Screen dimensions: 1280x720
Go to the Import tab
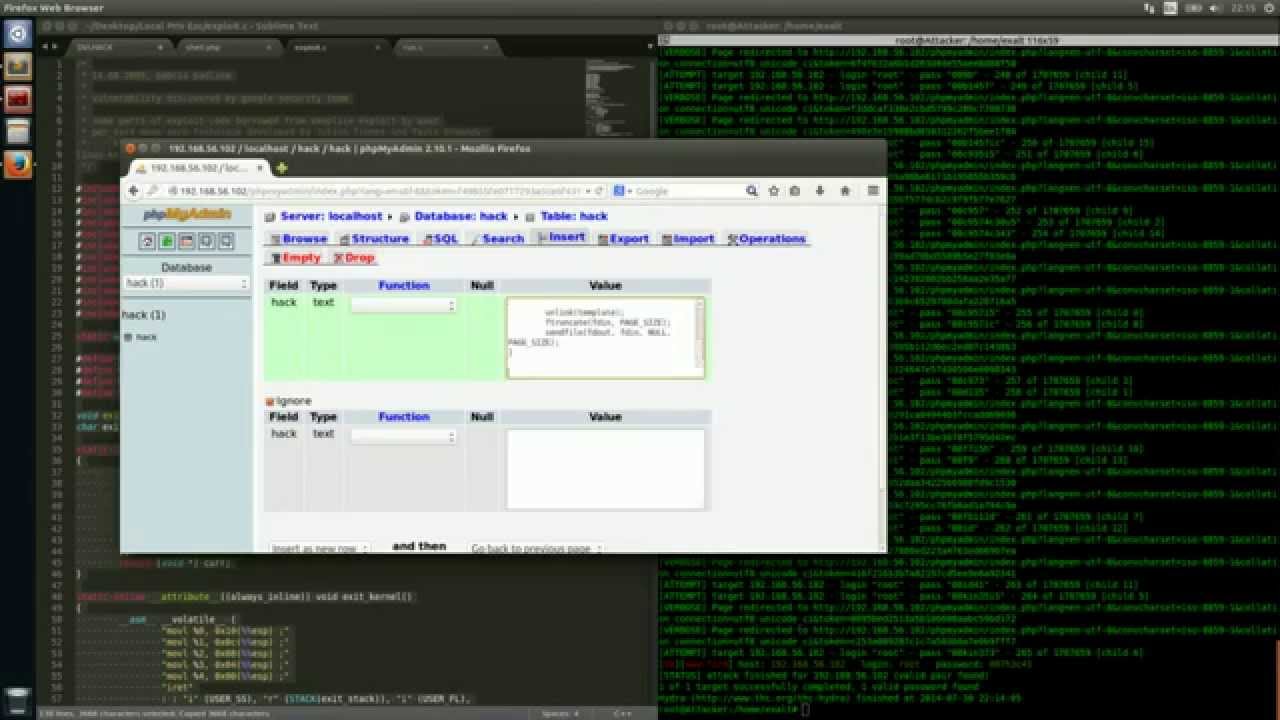(687, 239)
